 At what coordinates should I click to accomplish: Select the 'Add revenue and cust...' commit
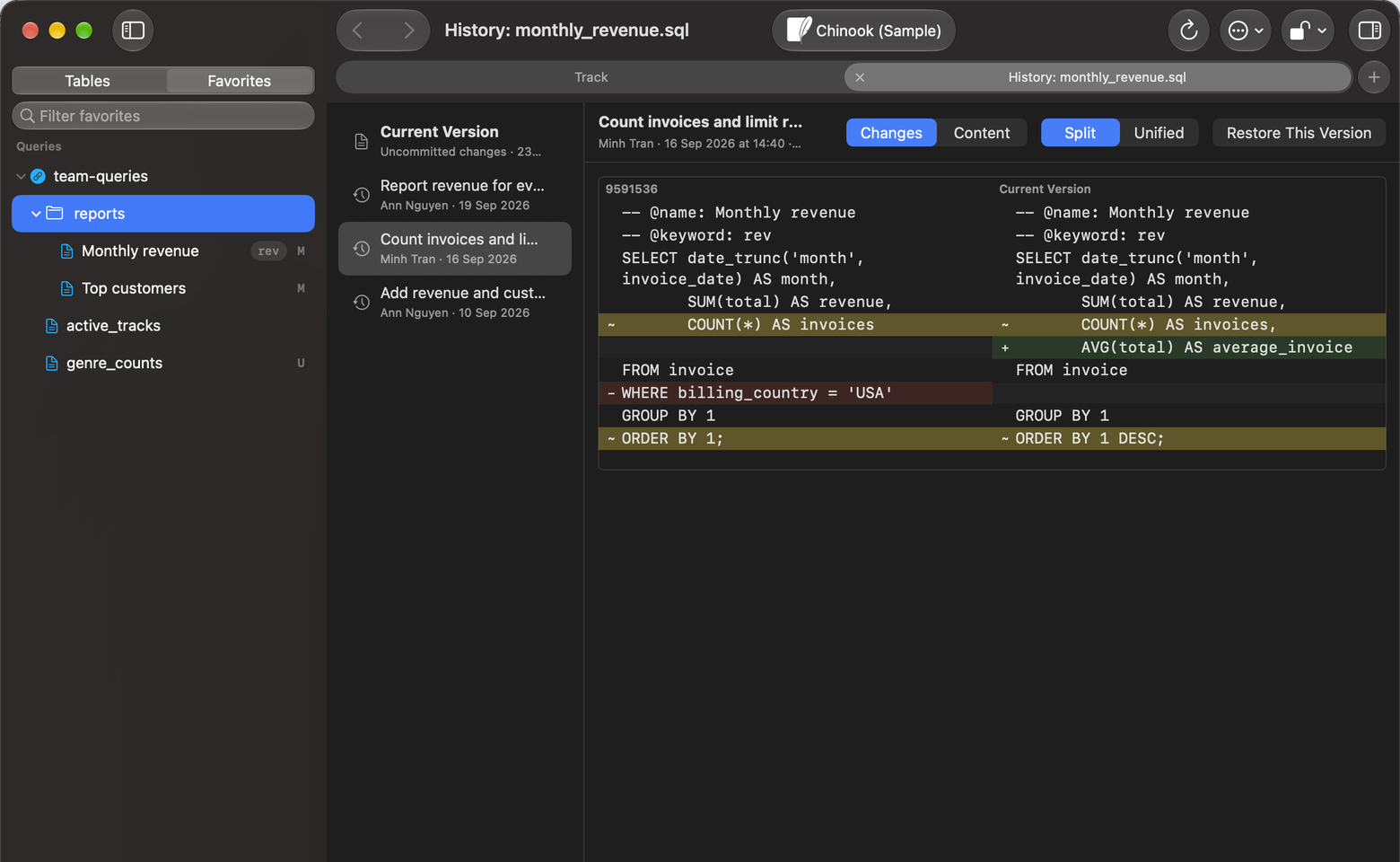(455, 303)
